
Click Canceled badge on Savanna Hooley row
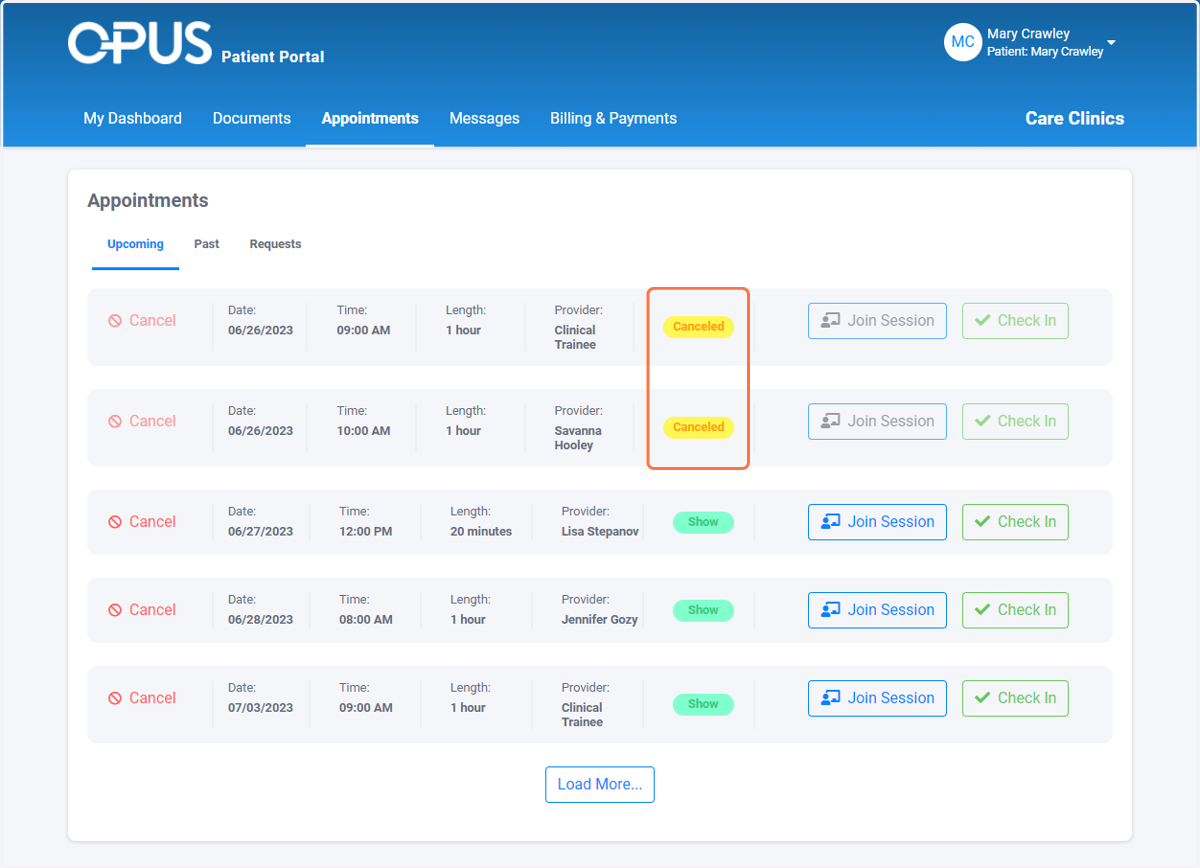(x=698, y=427)
